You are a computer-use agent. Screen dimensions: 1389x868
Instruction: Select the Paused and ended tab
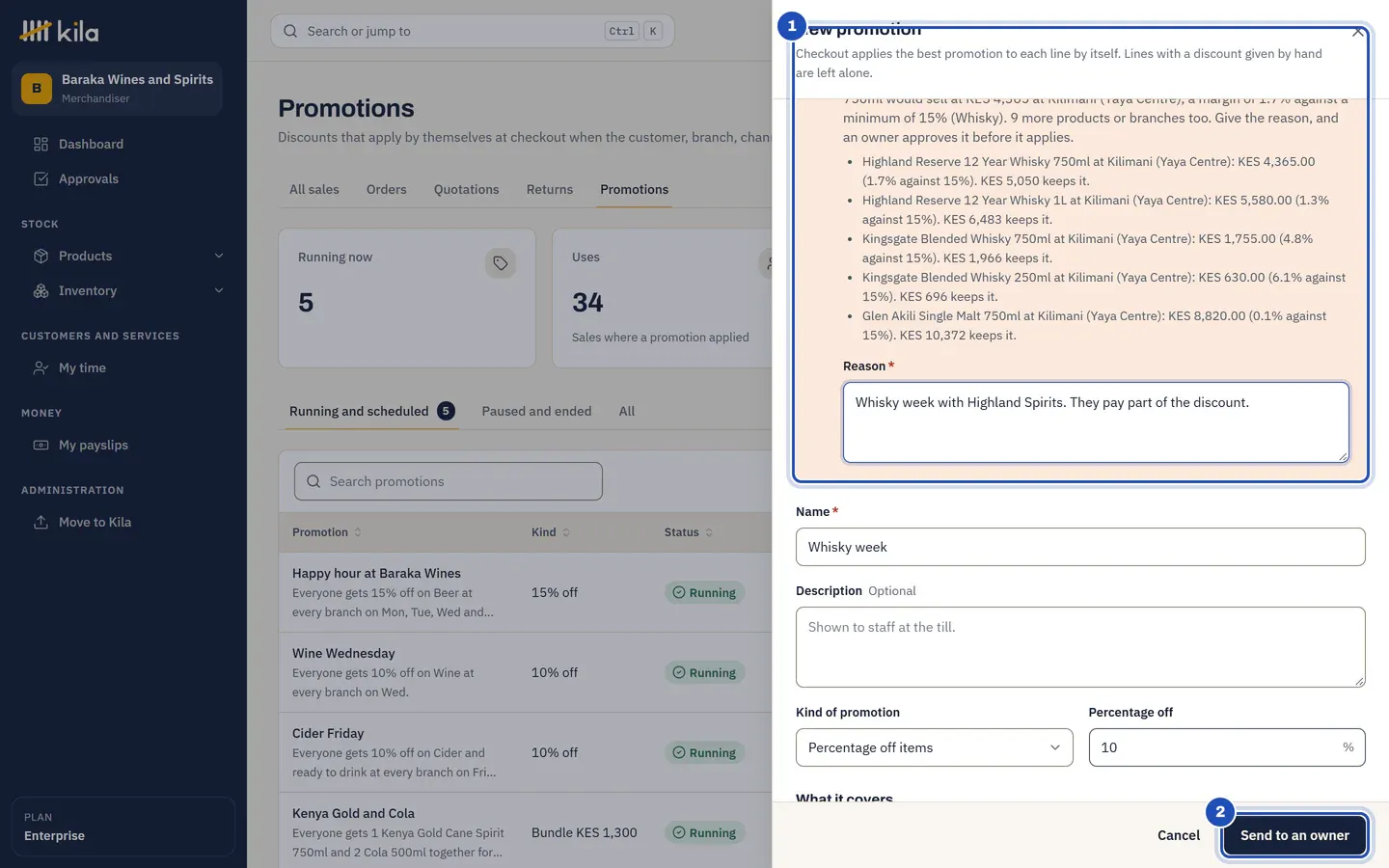pyautogui.click(x=537, y=411)
